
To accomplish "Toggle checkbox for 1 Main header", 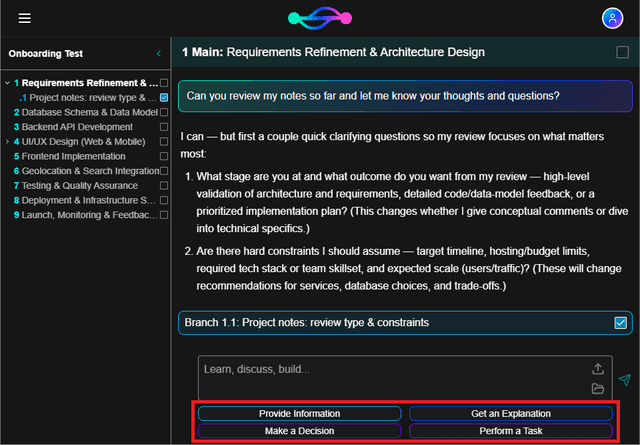I will pos(622,52).
